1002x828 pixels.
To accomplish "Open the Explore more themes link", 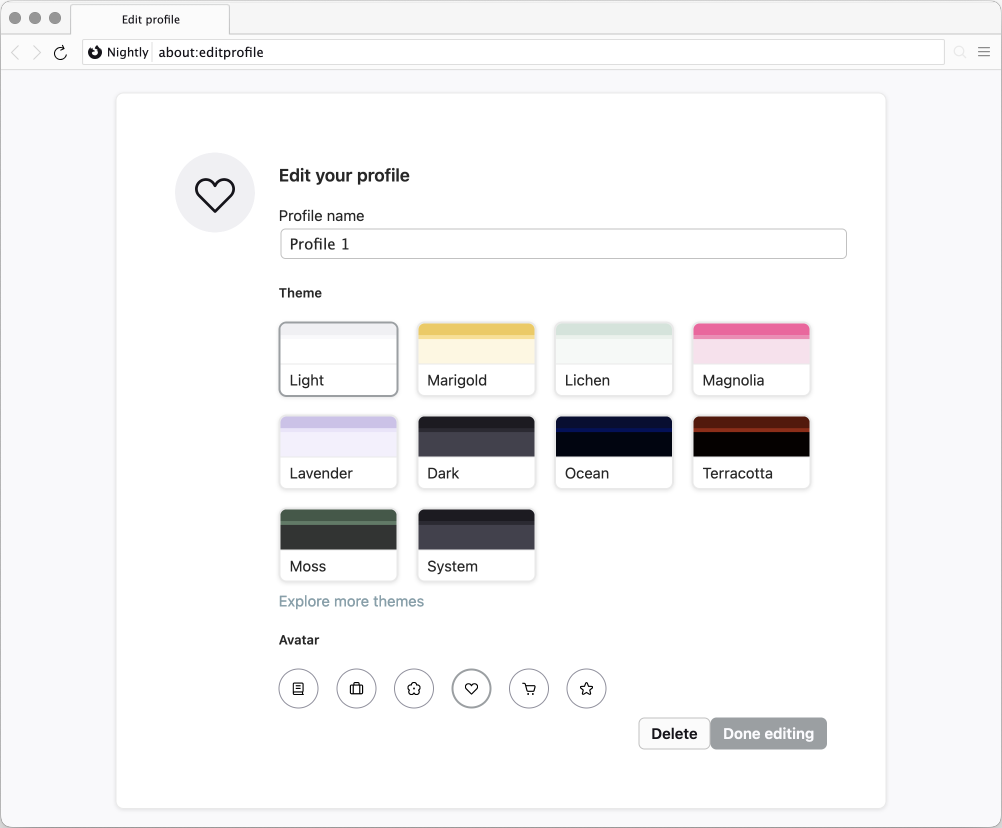I will [x=351, y=601].
